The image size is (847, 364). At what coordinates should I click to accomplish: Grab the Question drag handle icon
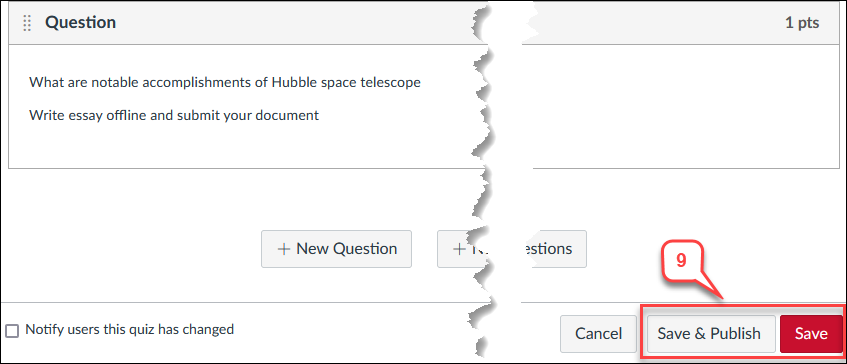(27, 23)
